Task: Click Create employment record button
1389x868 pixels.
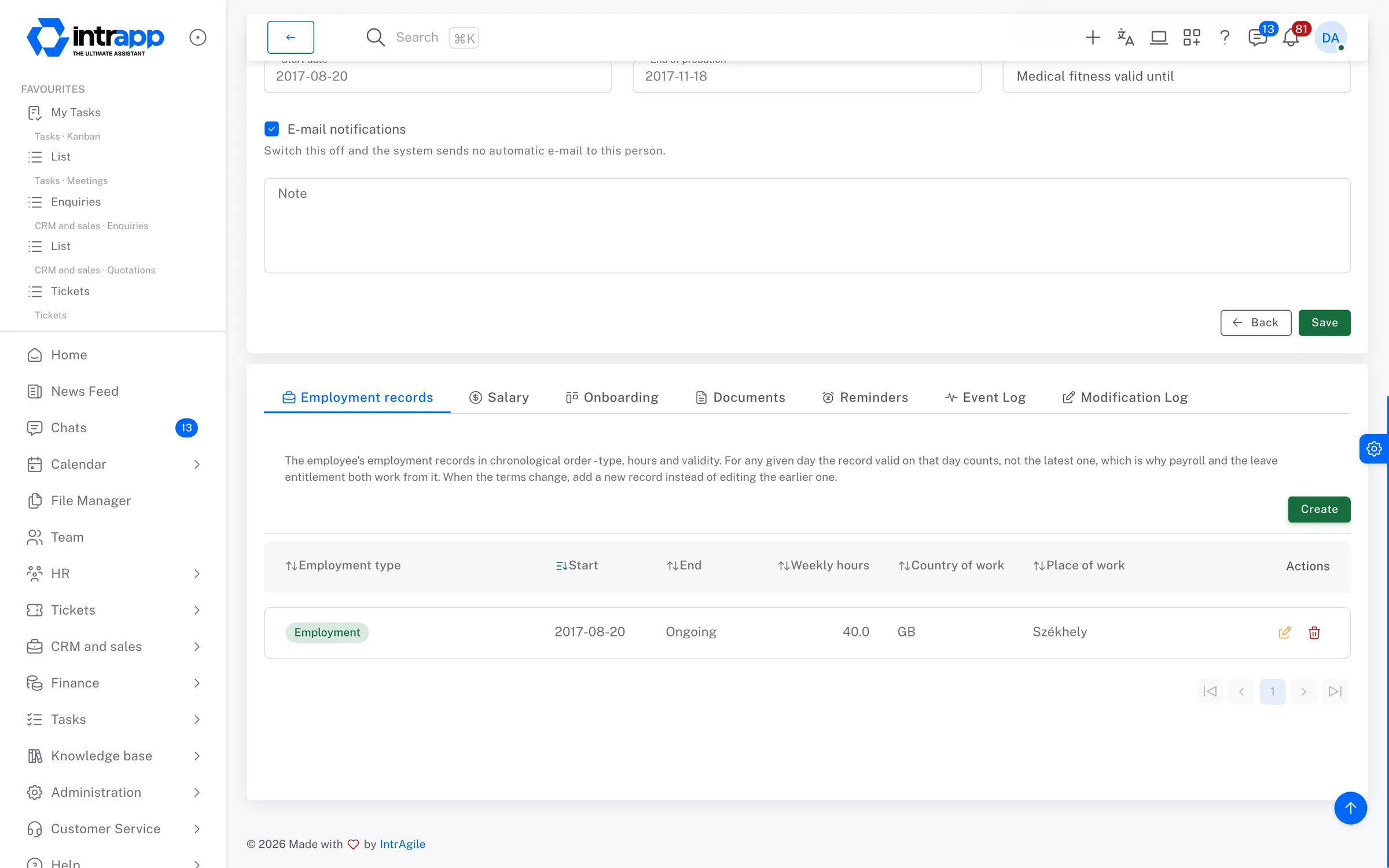Action: (1319, 509)
